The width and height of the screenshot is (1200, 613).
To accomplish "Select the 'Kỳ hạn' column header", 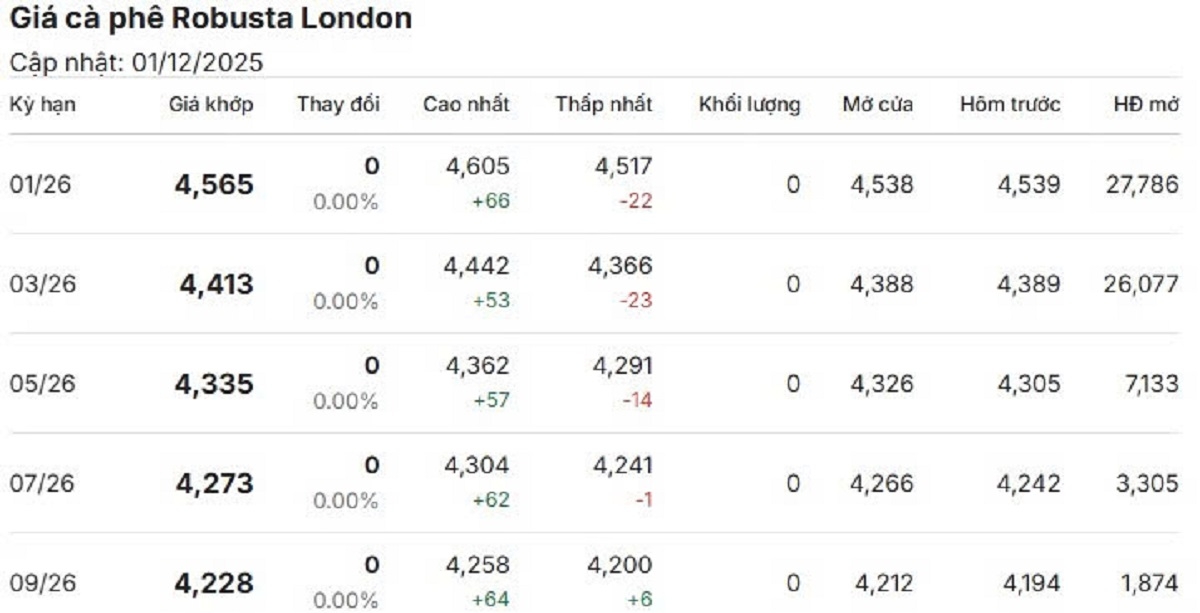I will coord(43,105).
